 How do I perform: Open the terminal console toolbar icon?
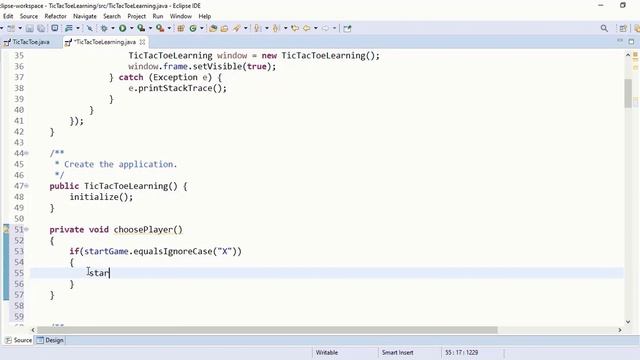point(54,28)
